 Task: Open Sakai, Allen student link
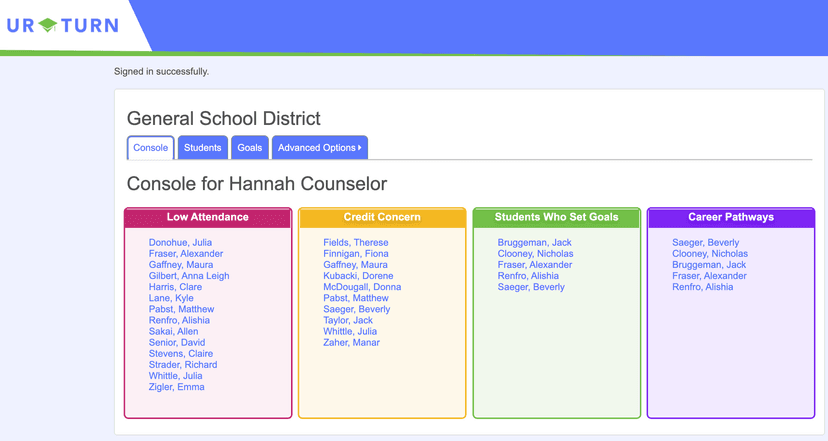tap(173, 332)
